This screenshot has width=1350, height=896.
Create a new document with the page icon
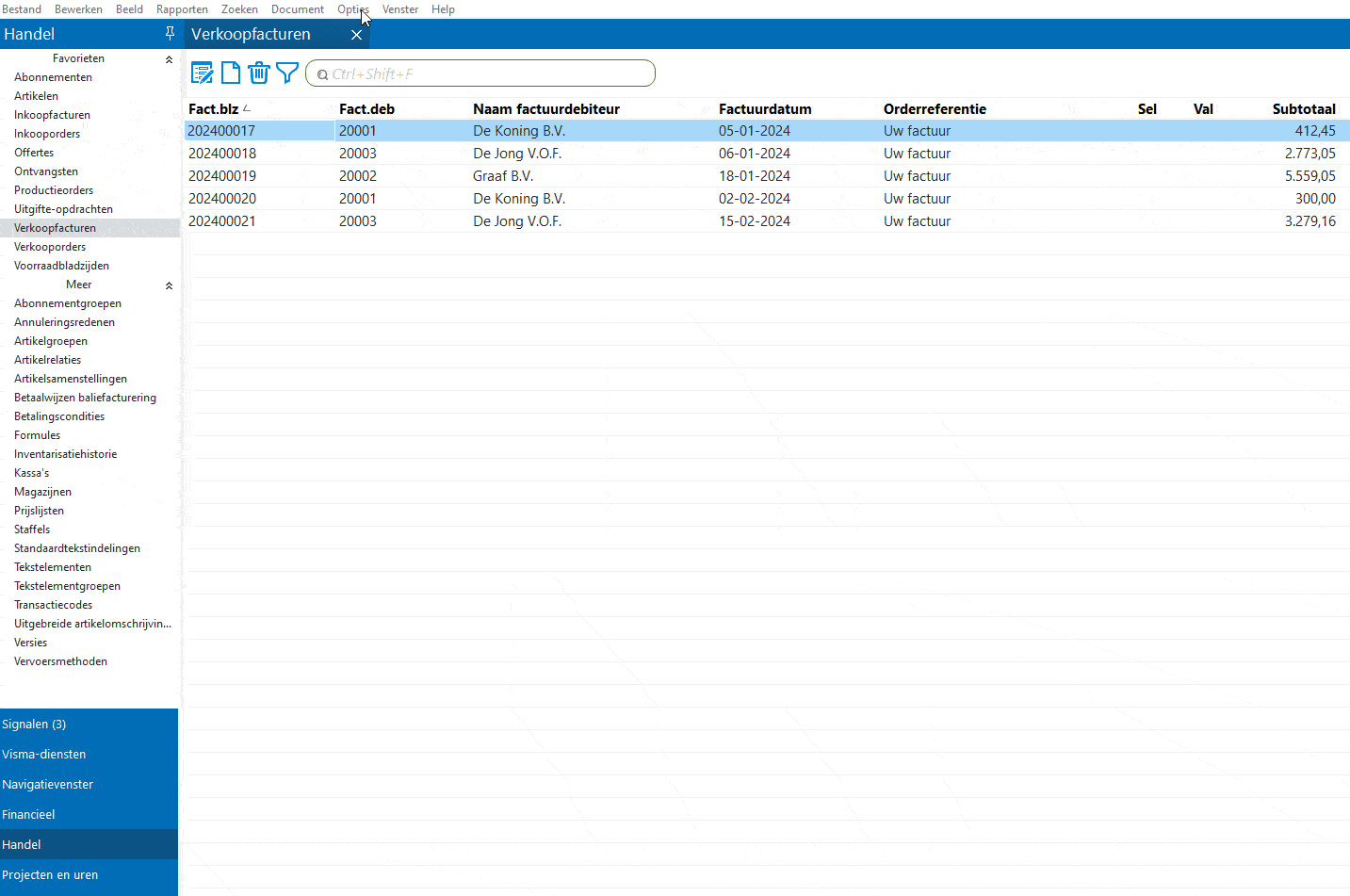[231, 73]
